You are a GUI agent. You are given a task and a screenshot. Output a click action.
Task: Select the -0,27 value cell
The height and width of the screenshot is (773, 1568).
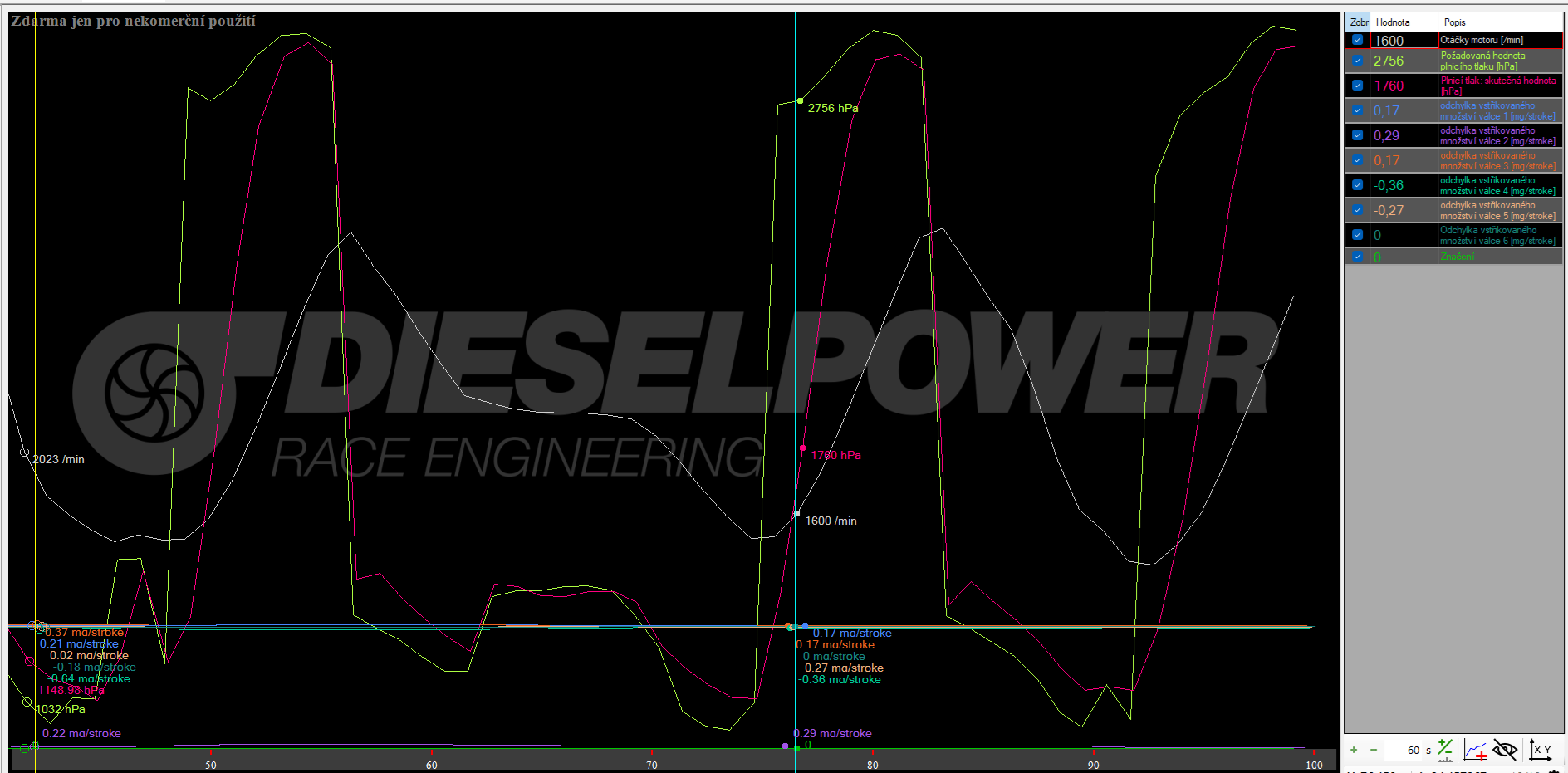click(x=1404, y=210)
